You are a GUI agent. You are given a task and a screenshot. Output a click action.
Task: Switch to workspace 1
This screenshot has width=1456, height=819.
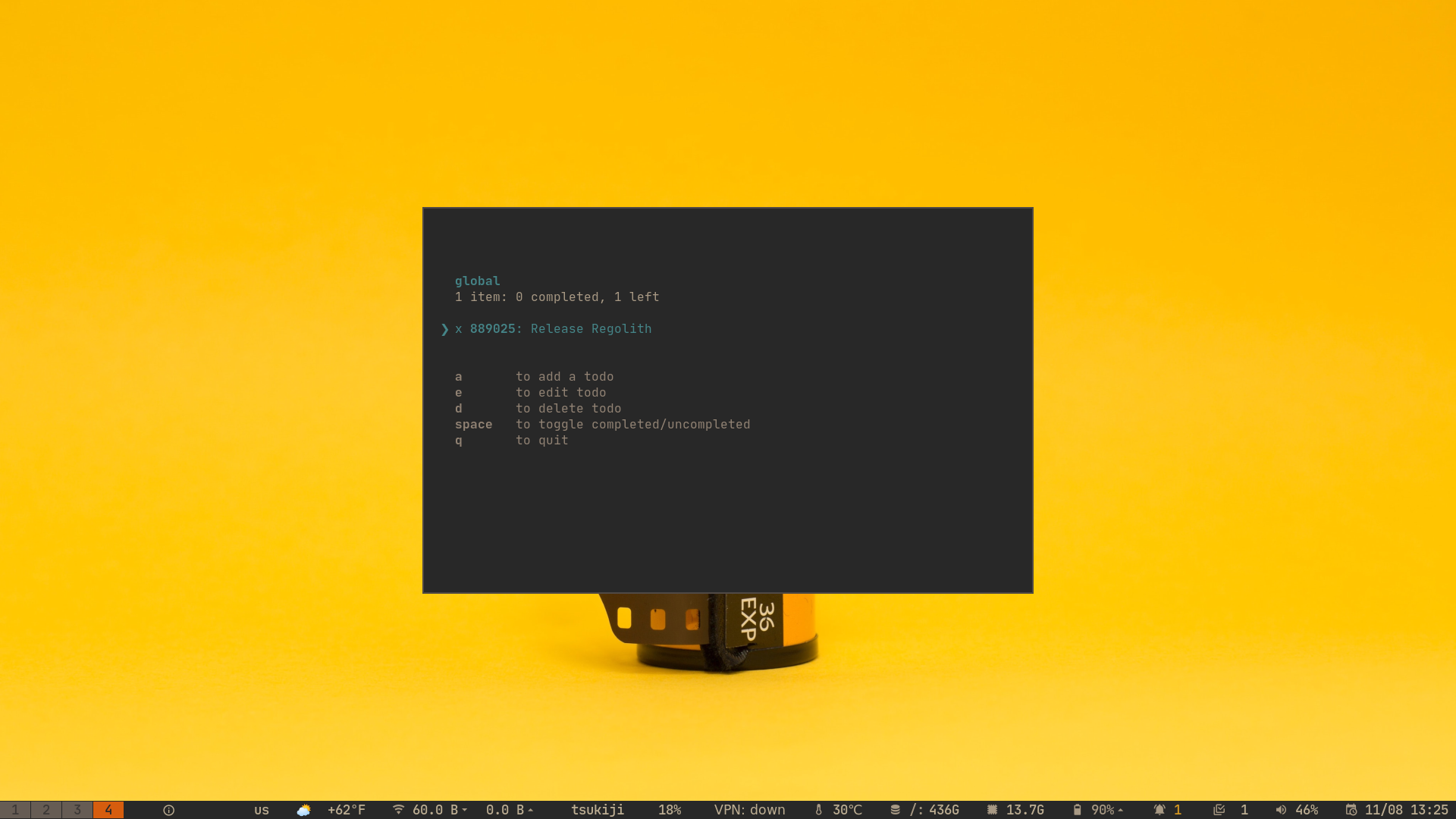(15, 810)
